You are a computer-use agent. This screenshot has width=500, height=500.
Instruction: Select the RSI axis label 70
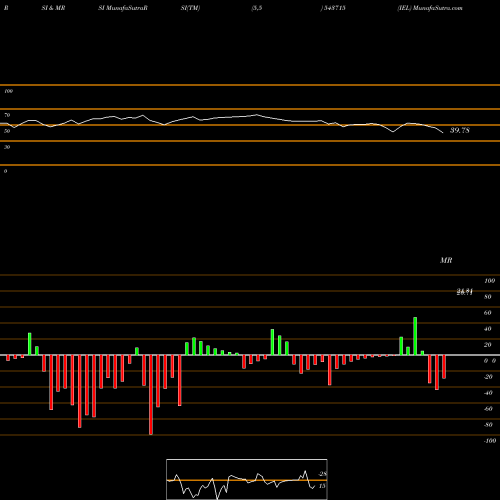click(7, 115)
